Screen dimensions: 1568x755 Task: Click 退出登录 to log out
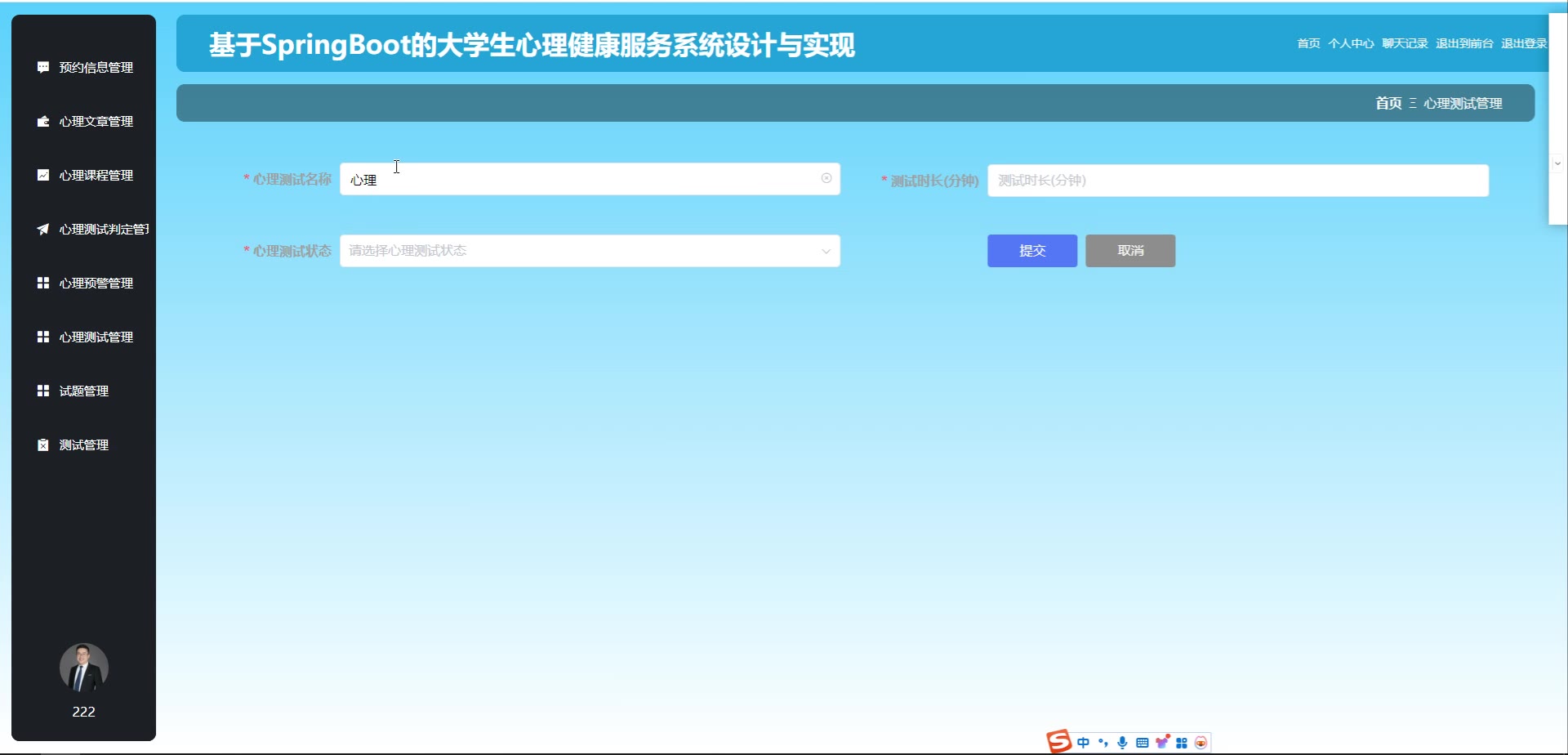tap(1524, 43)
